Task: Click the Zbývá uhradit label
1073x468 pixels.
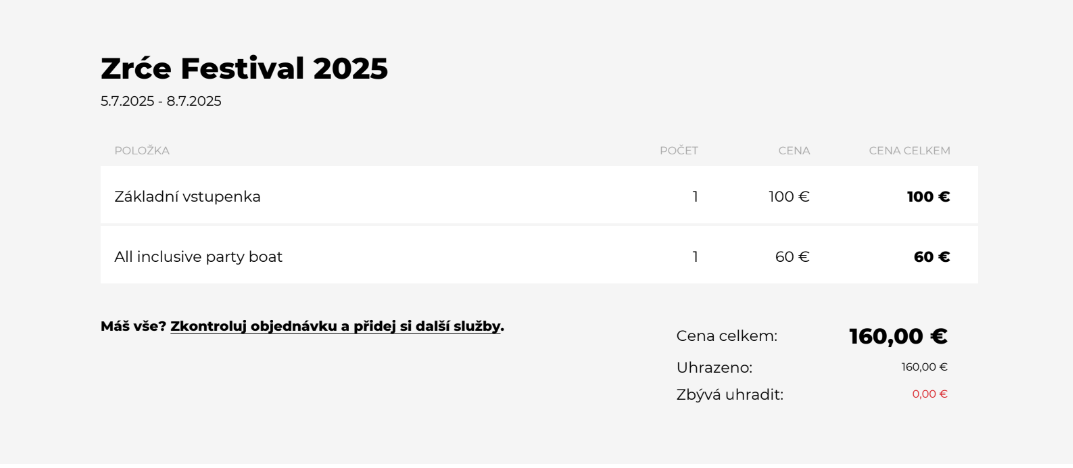Action: click(x=729, y=395)
